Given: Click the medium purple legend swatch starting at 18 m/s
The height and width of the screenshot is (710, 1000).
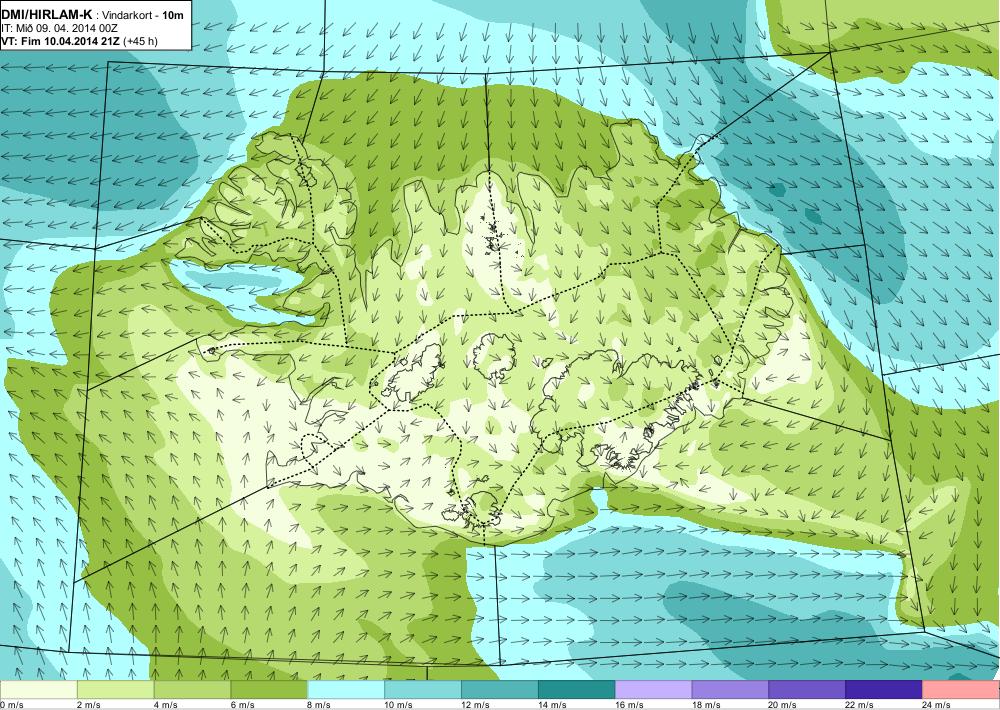Looking at the screenshot, I should 730,690.
